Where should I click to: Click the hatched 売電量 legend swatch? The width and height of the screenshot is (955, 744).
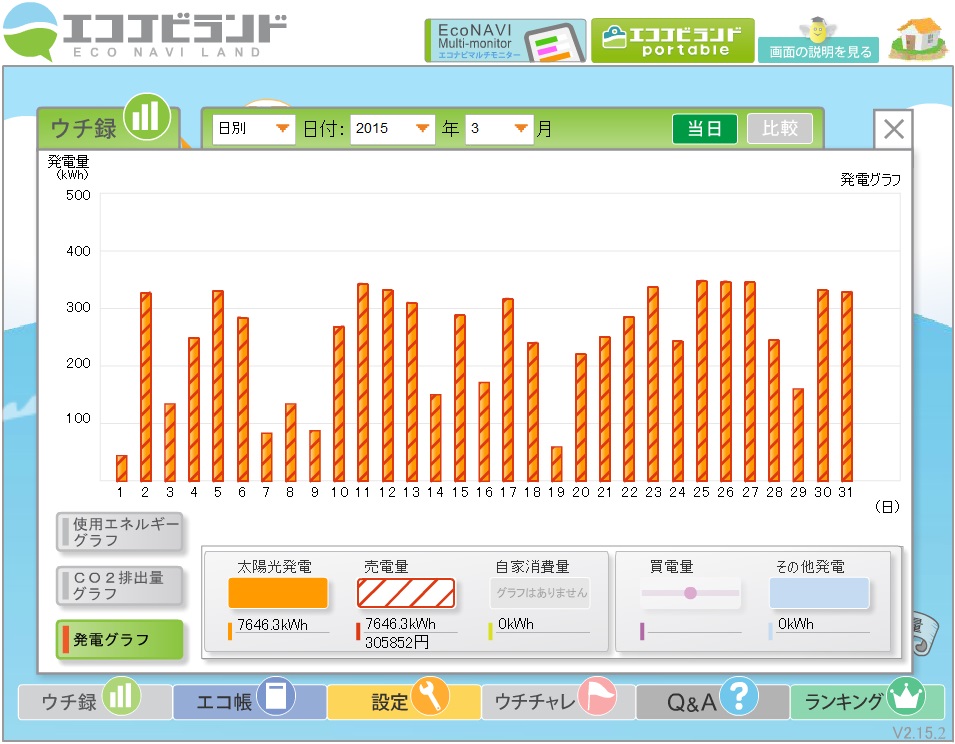406,593
